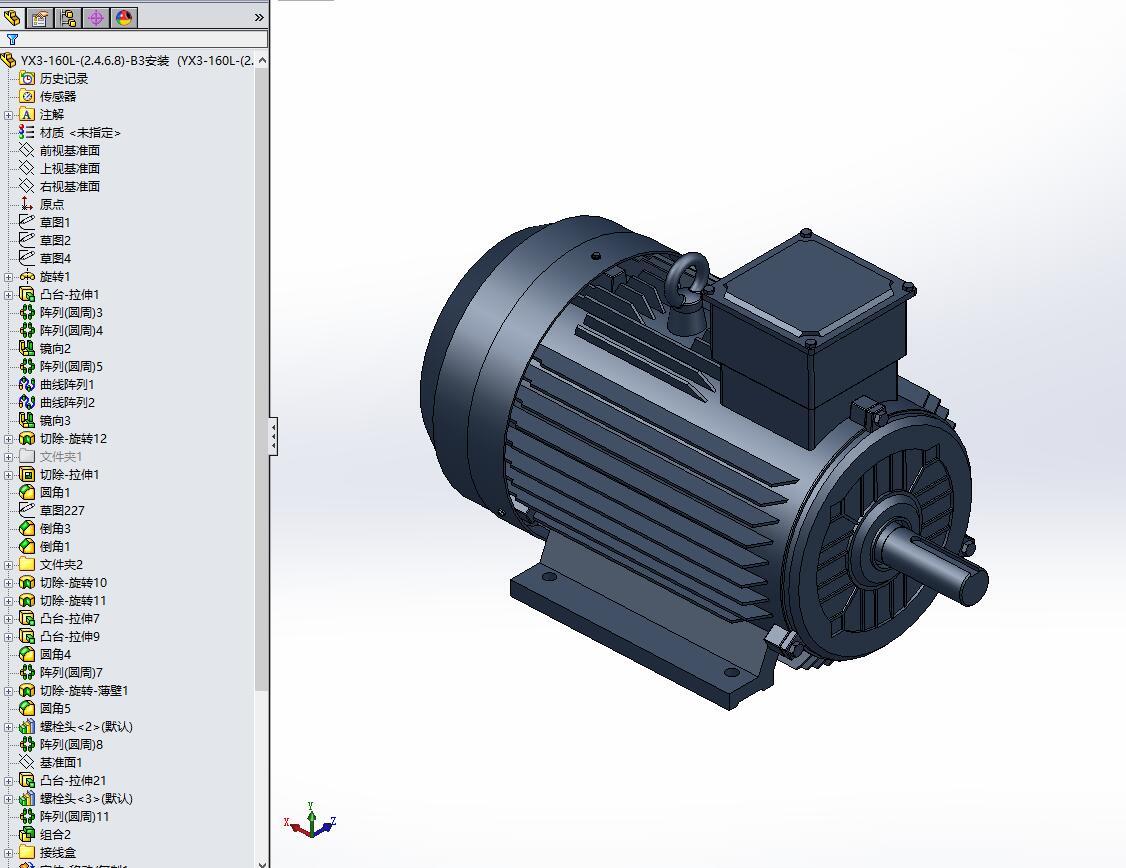
Task: Click the tree filter funnel icon
Action: coord(11,39)
